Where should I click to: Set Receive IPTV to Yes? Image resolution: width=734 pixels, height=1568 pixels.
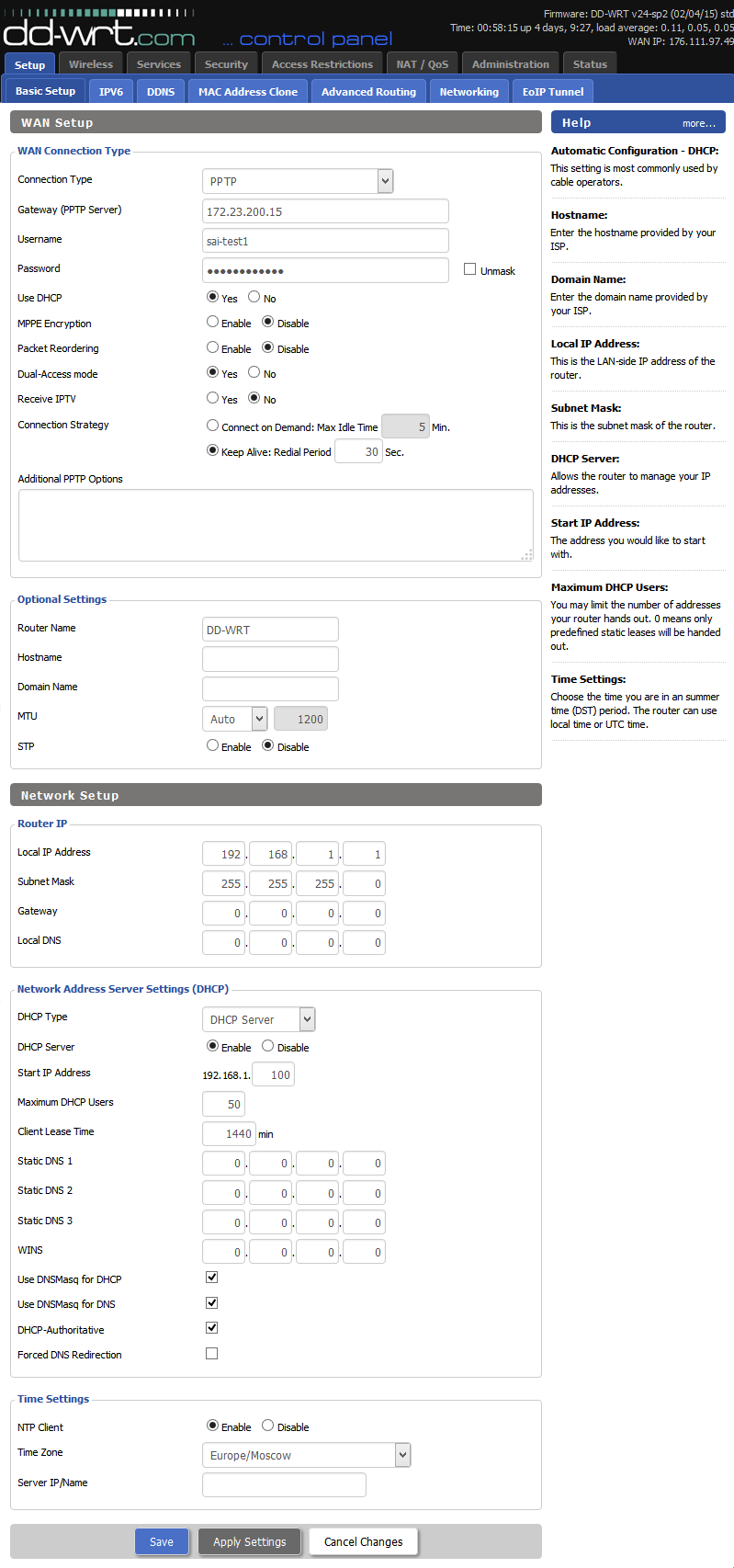[x=212, y=398]
